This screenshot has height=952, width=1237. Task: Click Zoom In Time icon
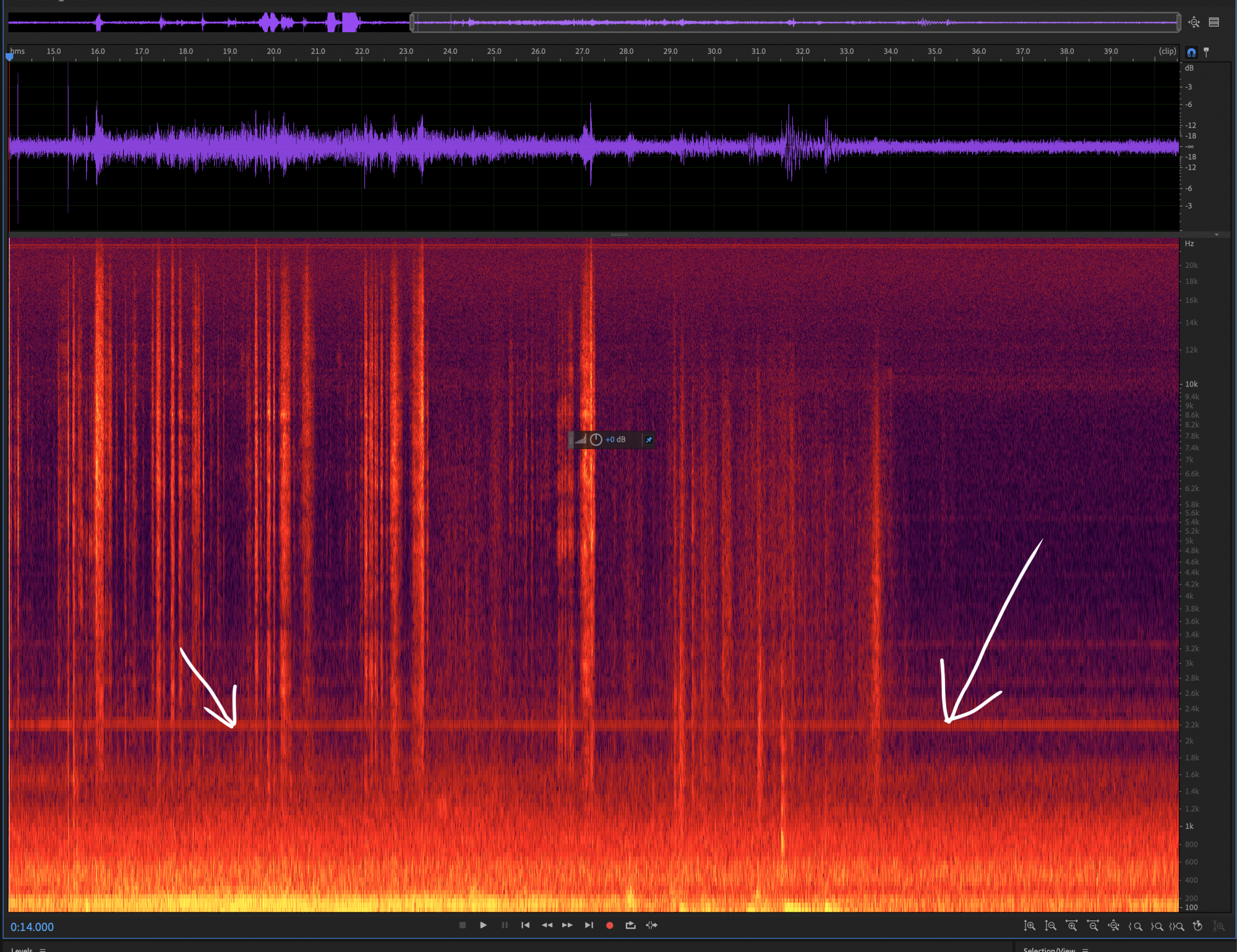(1071, 926)
